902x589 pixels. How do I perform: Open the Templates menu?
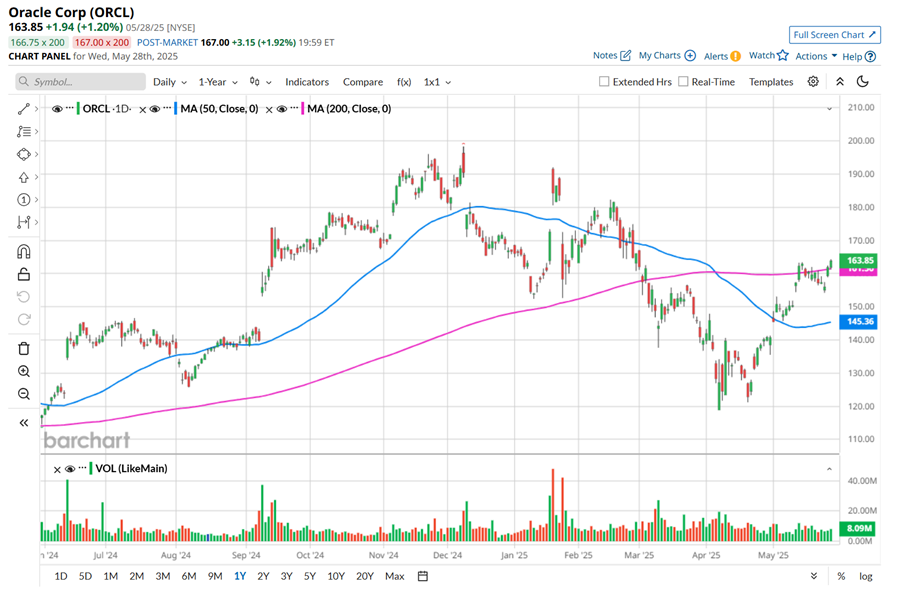click(x=771, y=82)
